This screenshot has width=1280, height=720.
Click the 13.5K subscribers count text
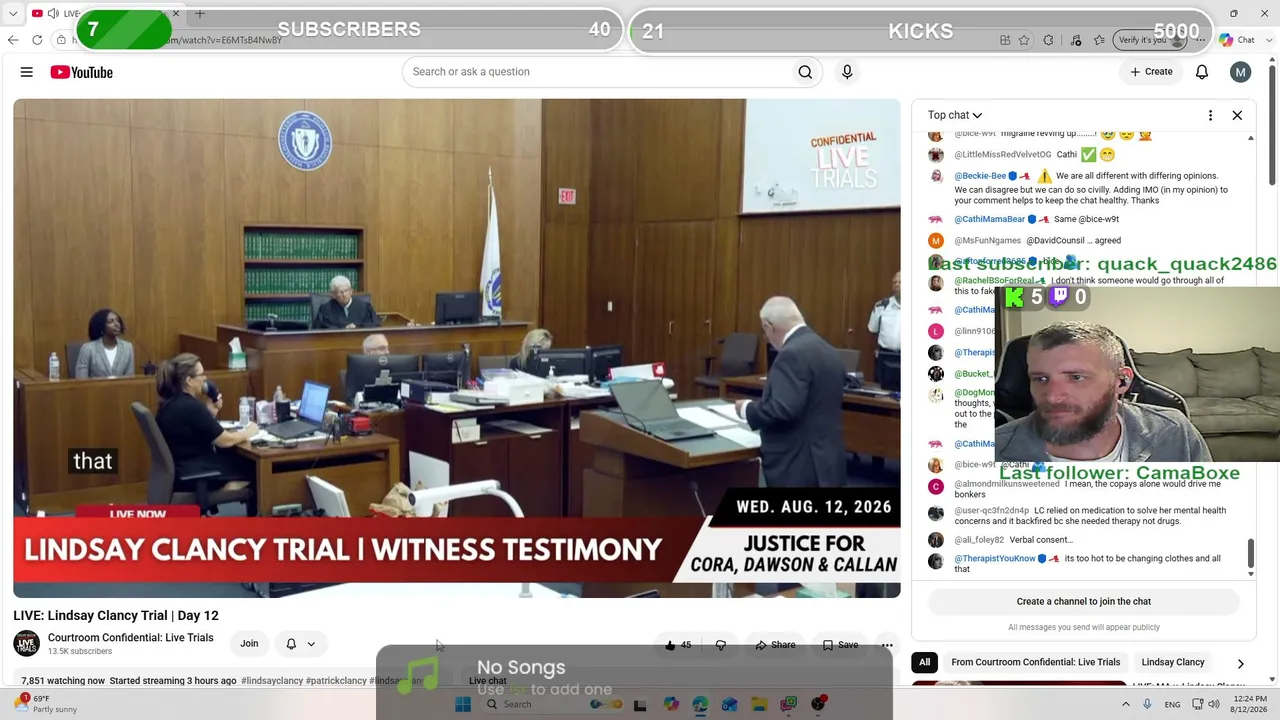pos(80,652)
